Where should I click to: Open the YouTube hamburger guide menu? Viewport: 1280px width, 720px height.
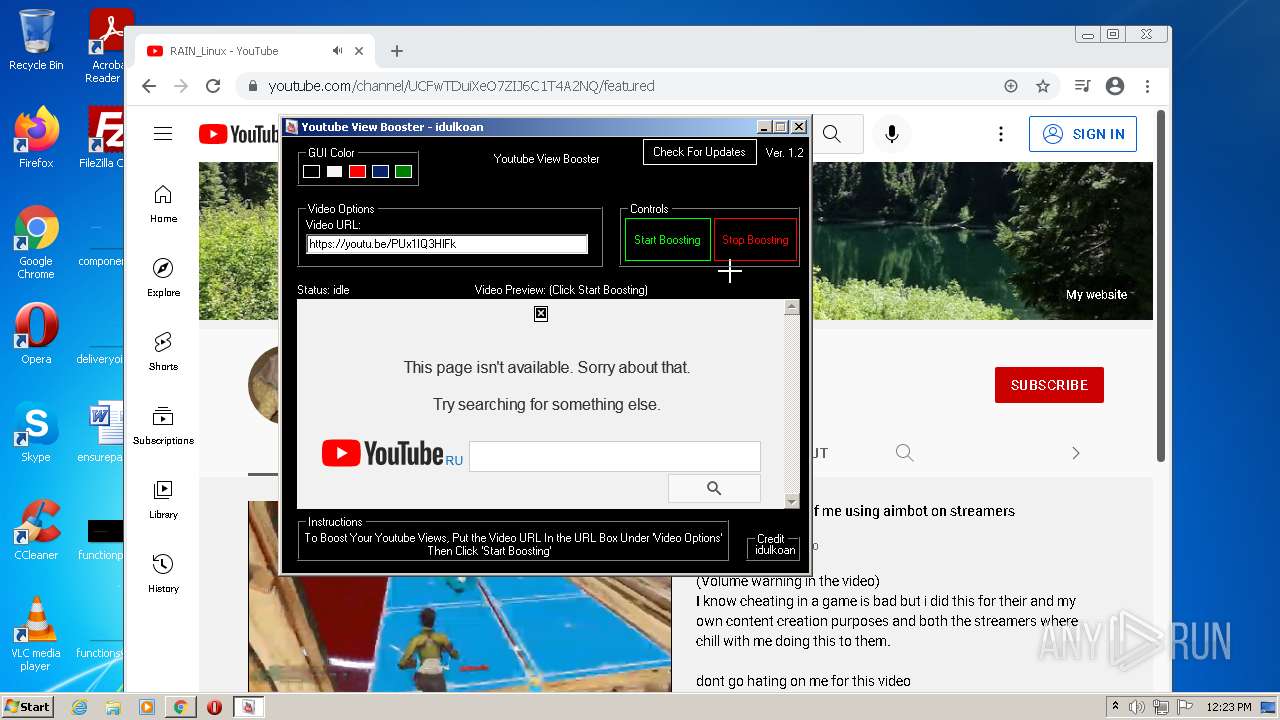(x=163, y=134)
